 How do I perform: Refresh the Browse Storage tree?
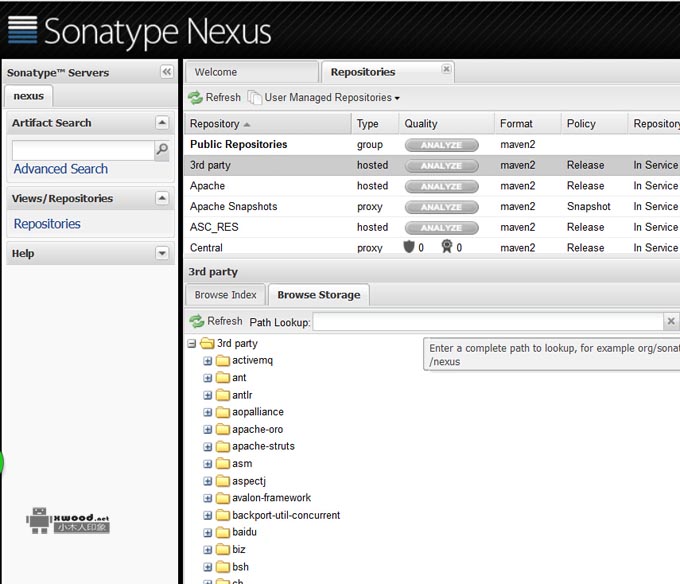point(216,321)
